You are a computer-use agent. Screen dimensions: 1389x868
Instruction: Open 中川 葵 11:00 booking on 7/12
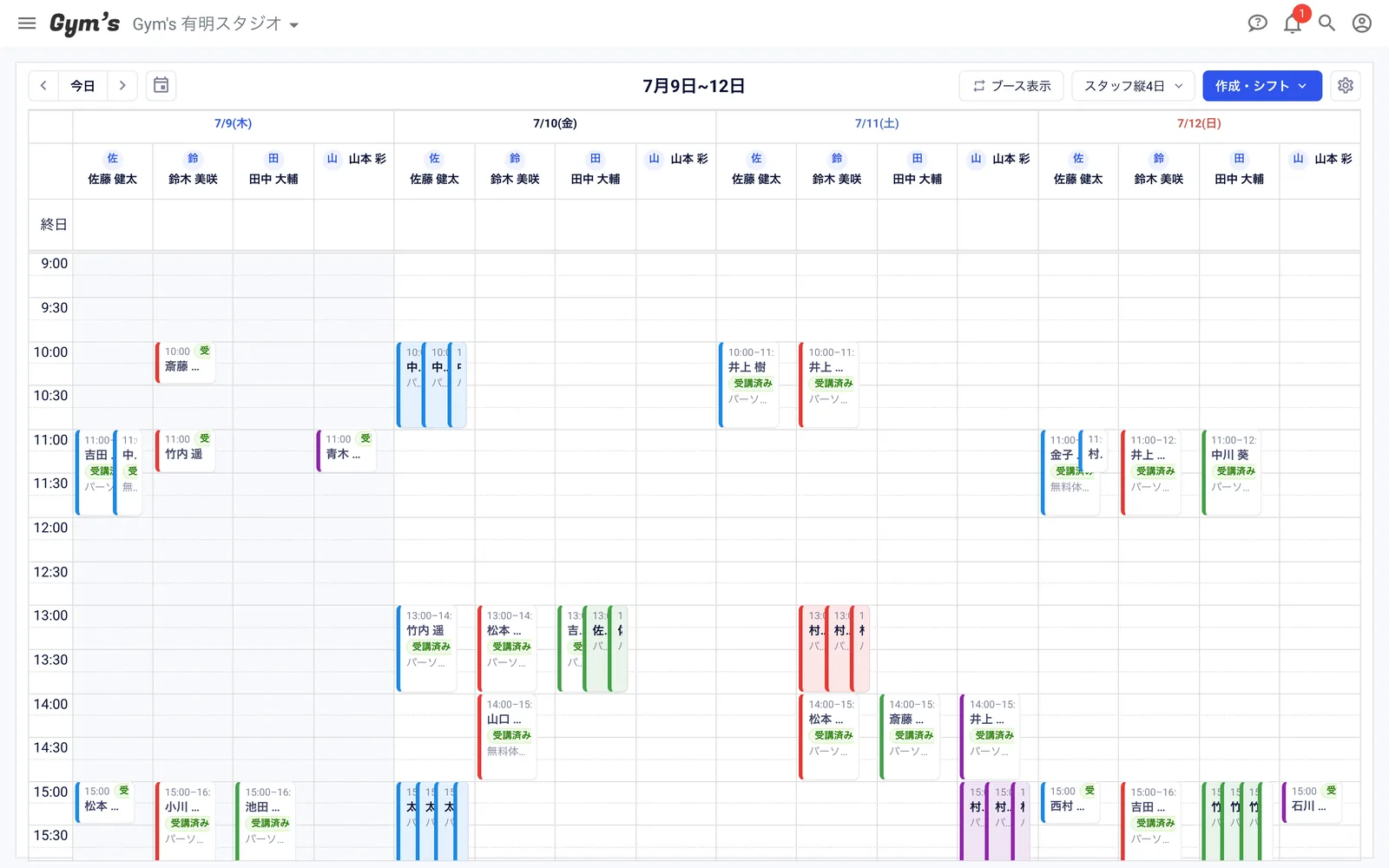(x=1231, y=472)
